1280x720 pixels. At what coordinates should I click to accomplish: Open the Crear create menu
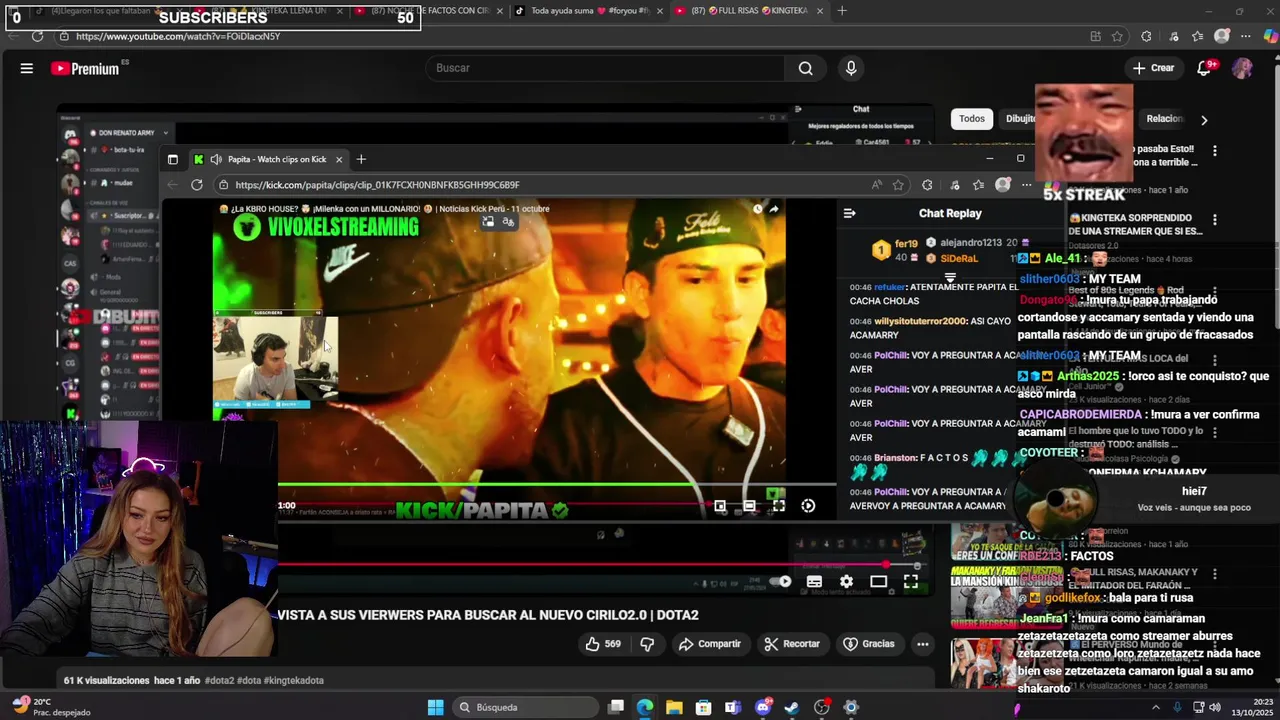[x=1153, y=68]
